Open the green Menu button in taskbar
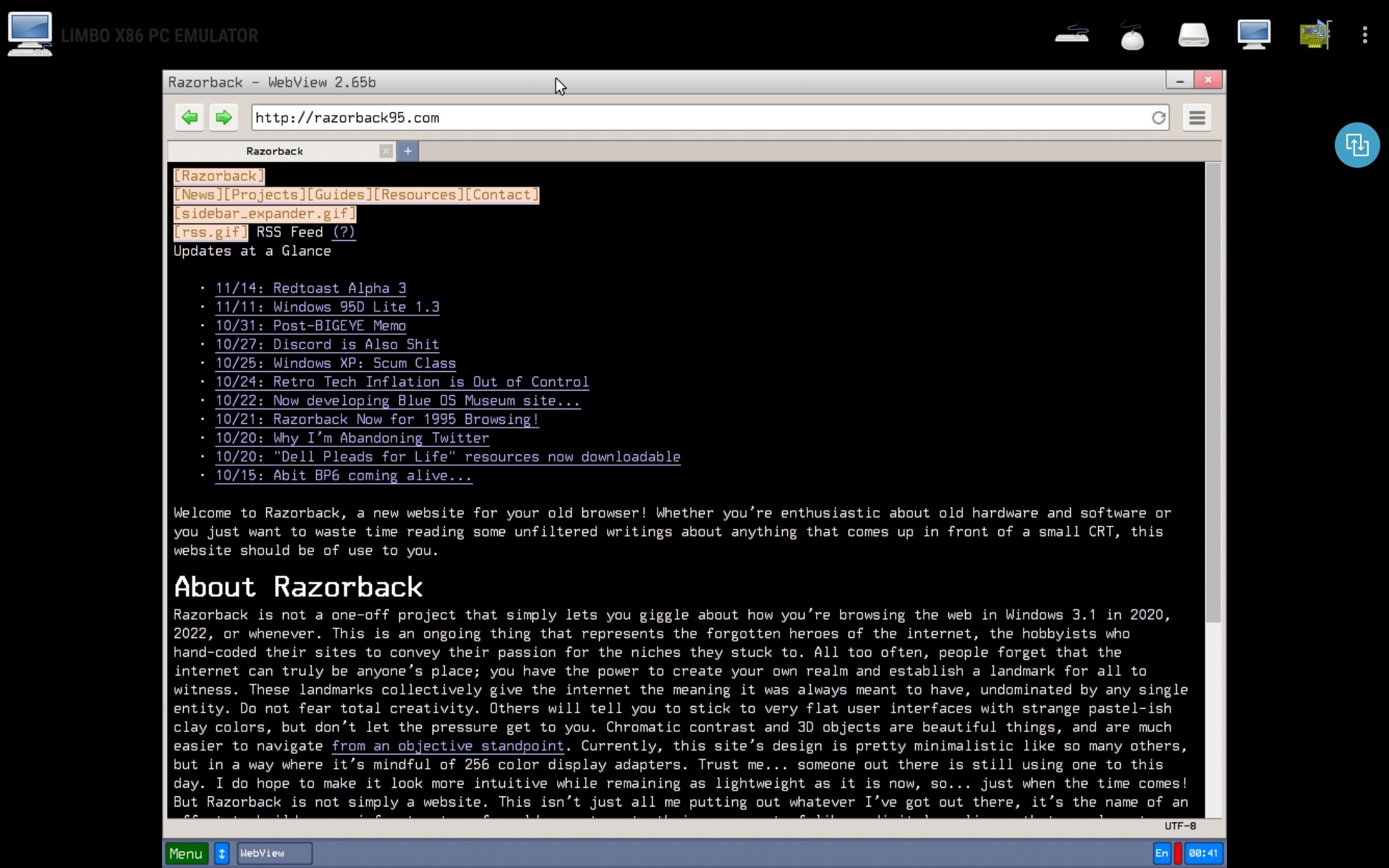 186,854
